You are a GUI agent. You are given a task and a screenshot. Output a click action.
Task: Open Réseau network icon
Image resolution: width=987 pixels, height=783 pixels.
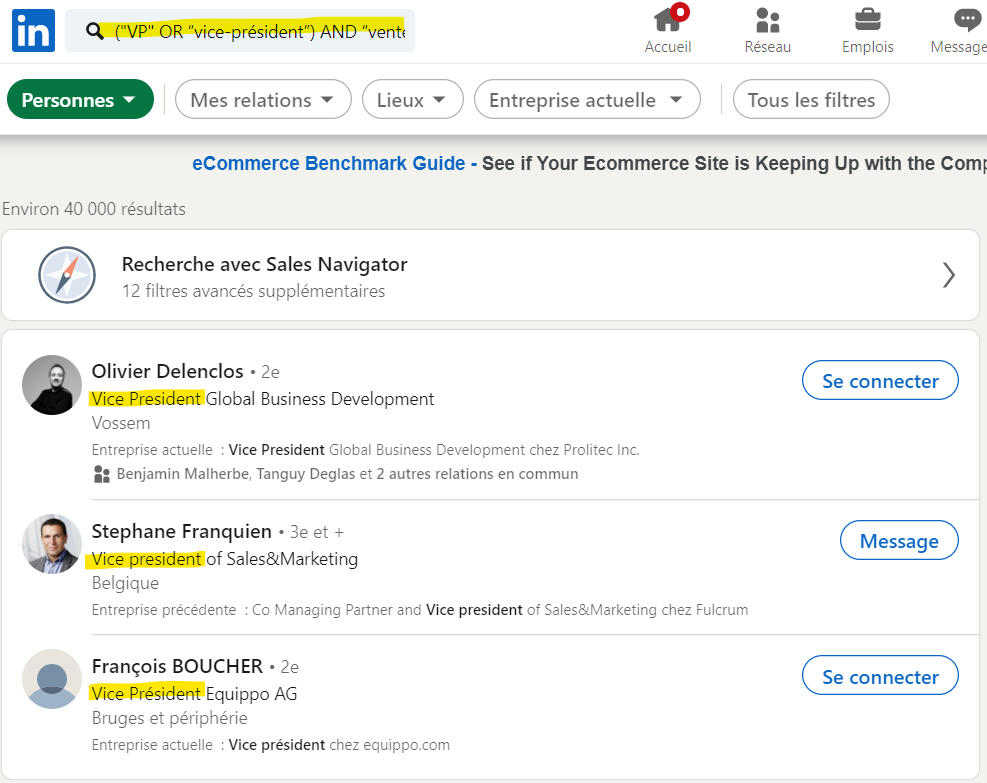[767, 20]
